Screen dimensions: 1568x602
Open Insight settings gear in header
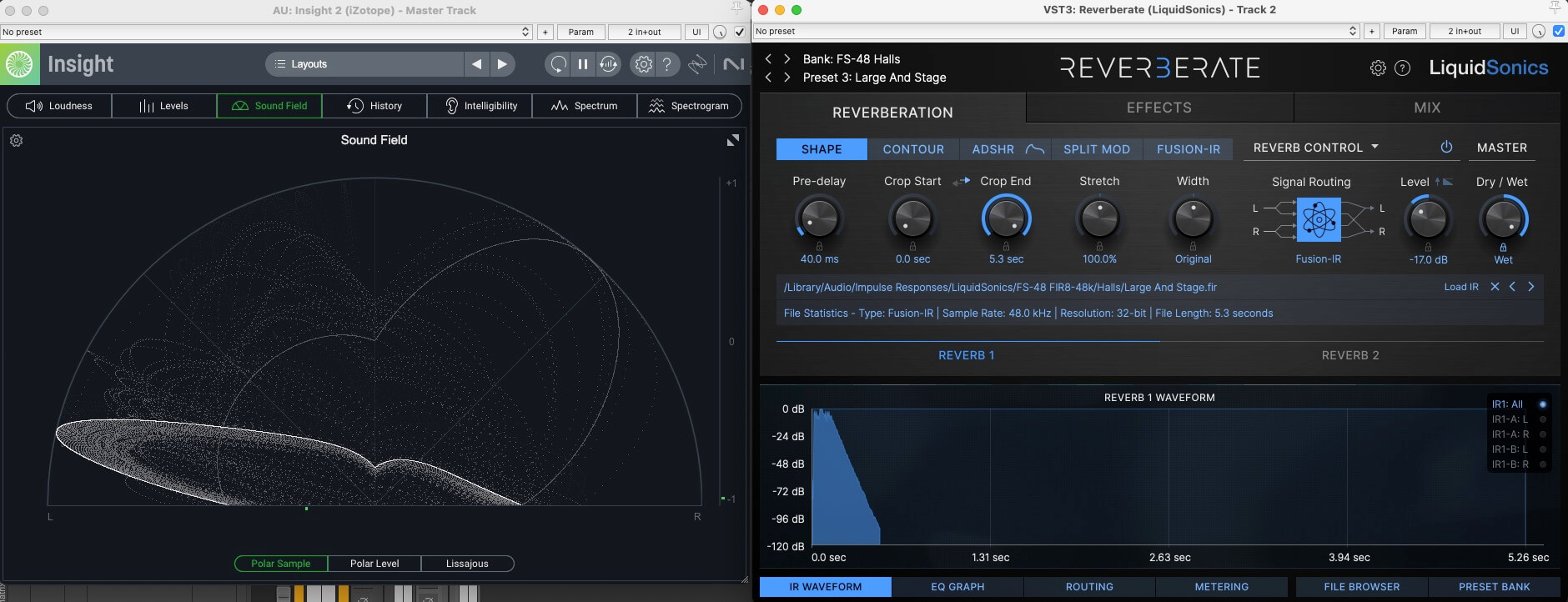pyautogui.click(x=643, y=64)
